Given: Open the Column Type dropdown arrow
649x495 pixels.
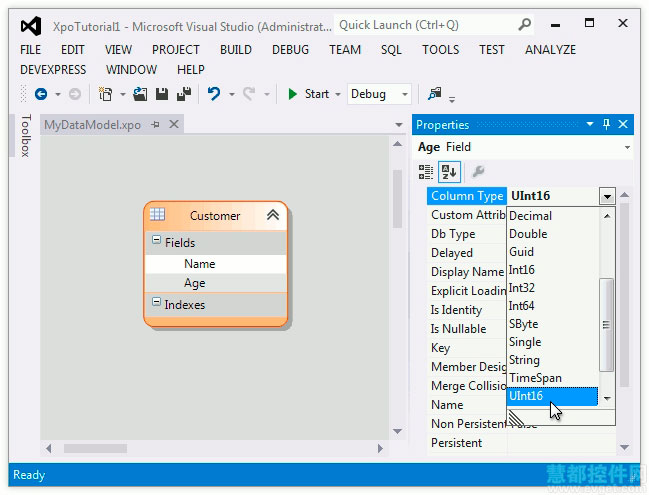Looking at the screenshot, I should click(607, 196).
